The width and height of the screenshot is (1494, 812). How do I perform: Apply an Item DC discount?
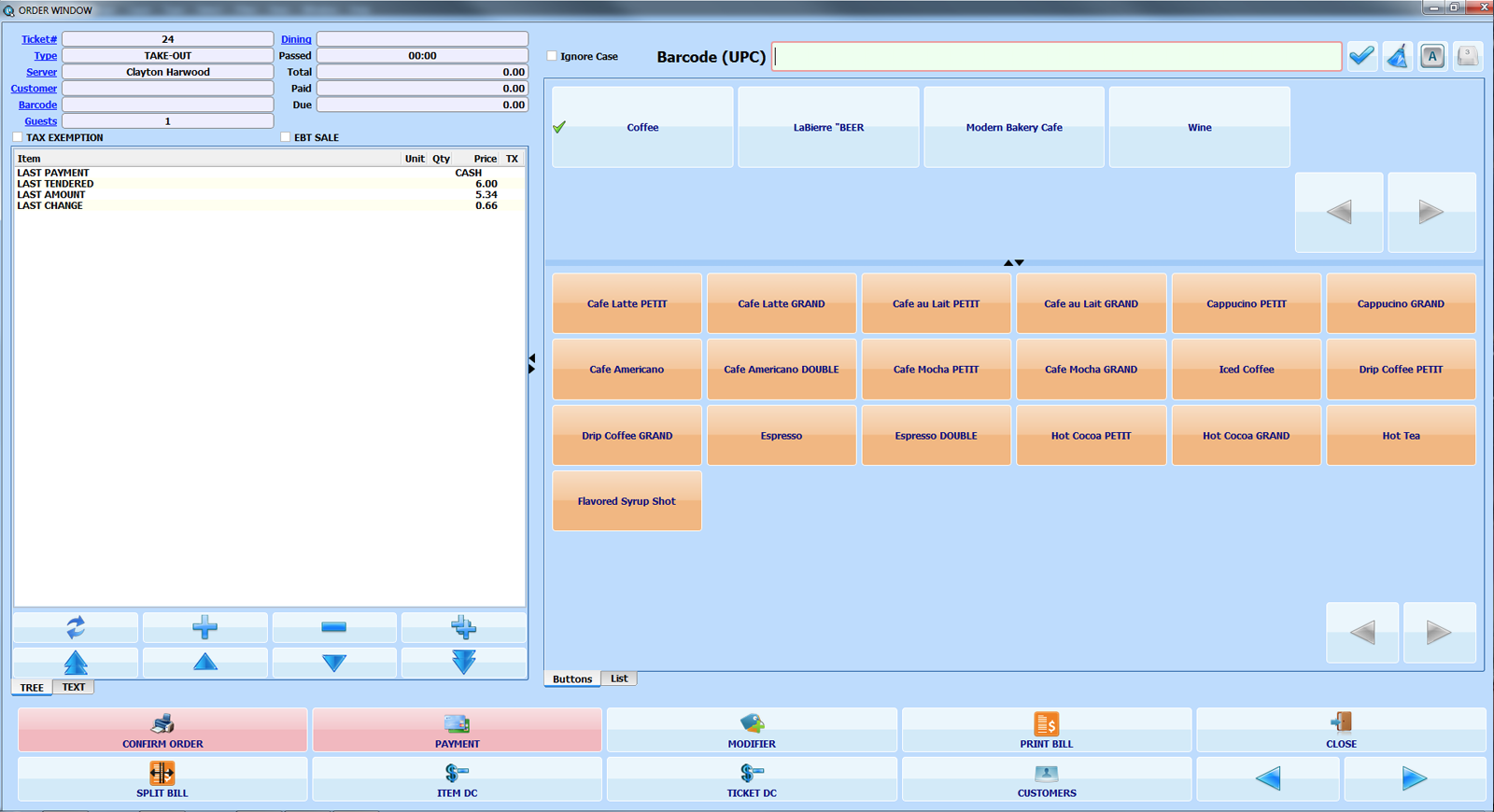[x=457, y=779]
